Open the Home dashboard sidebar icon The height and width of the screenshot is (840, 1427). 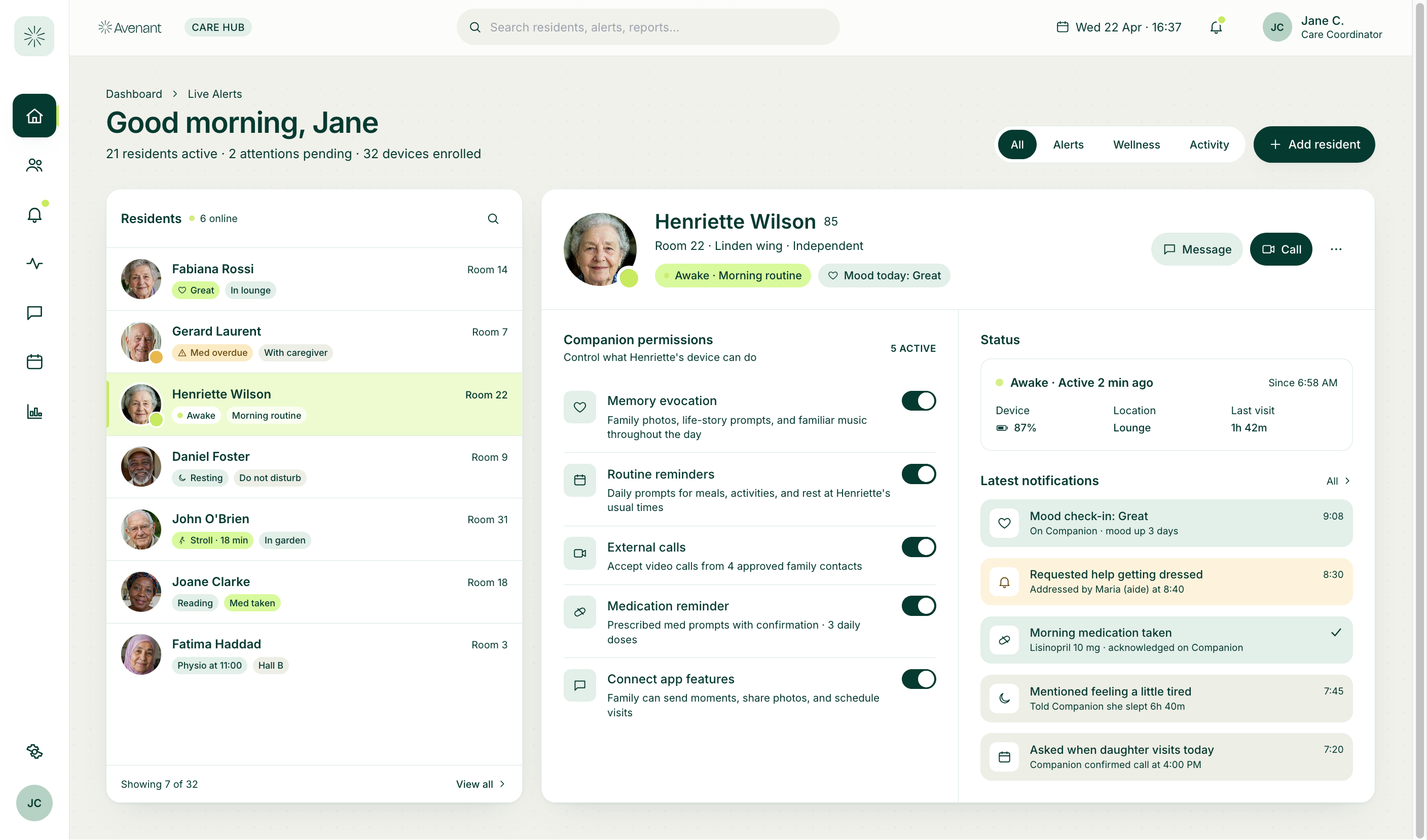pyautogui.click(x=34, y=116)
